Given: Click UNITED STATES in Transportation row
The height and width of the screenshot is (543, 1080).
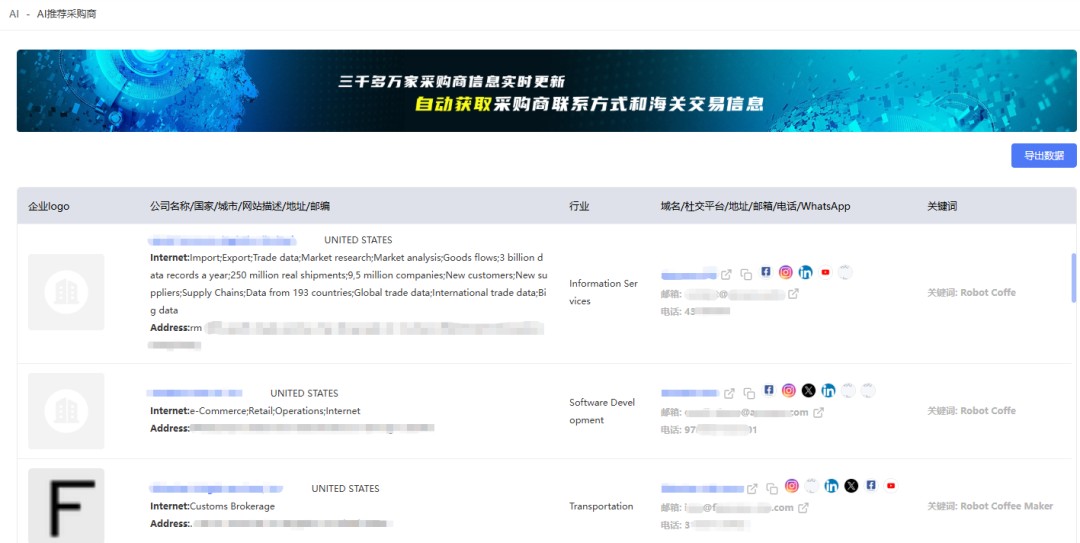Looking at the screenshot, I should [345, 488].
